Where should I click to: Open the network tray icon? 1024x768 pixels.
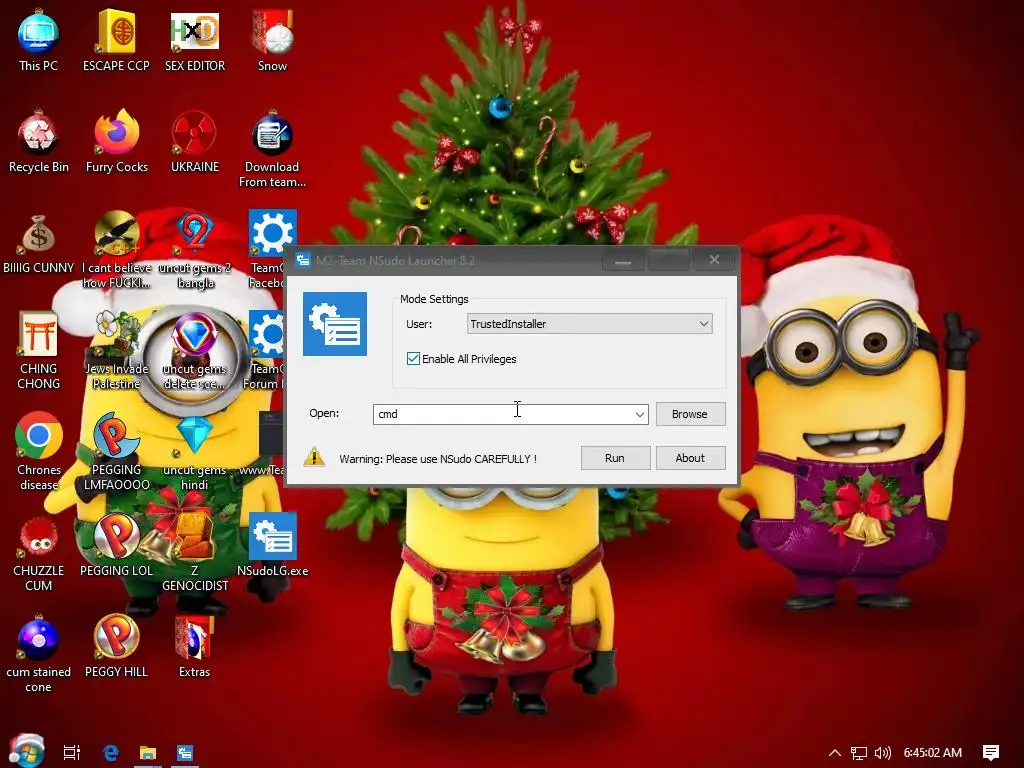859,753
